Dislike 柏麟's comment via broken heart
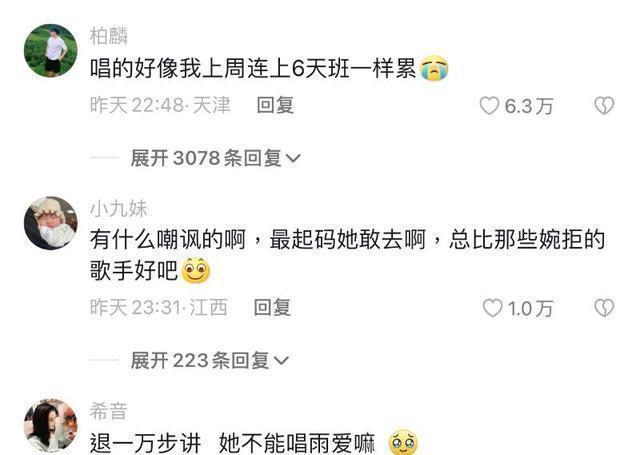Screen dimensions: 640x455 pos(604,106)
